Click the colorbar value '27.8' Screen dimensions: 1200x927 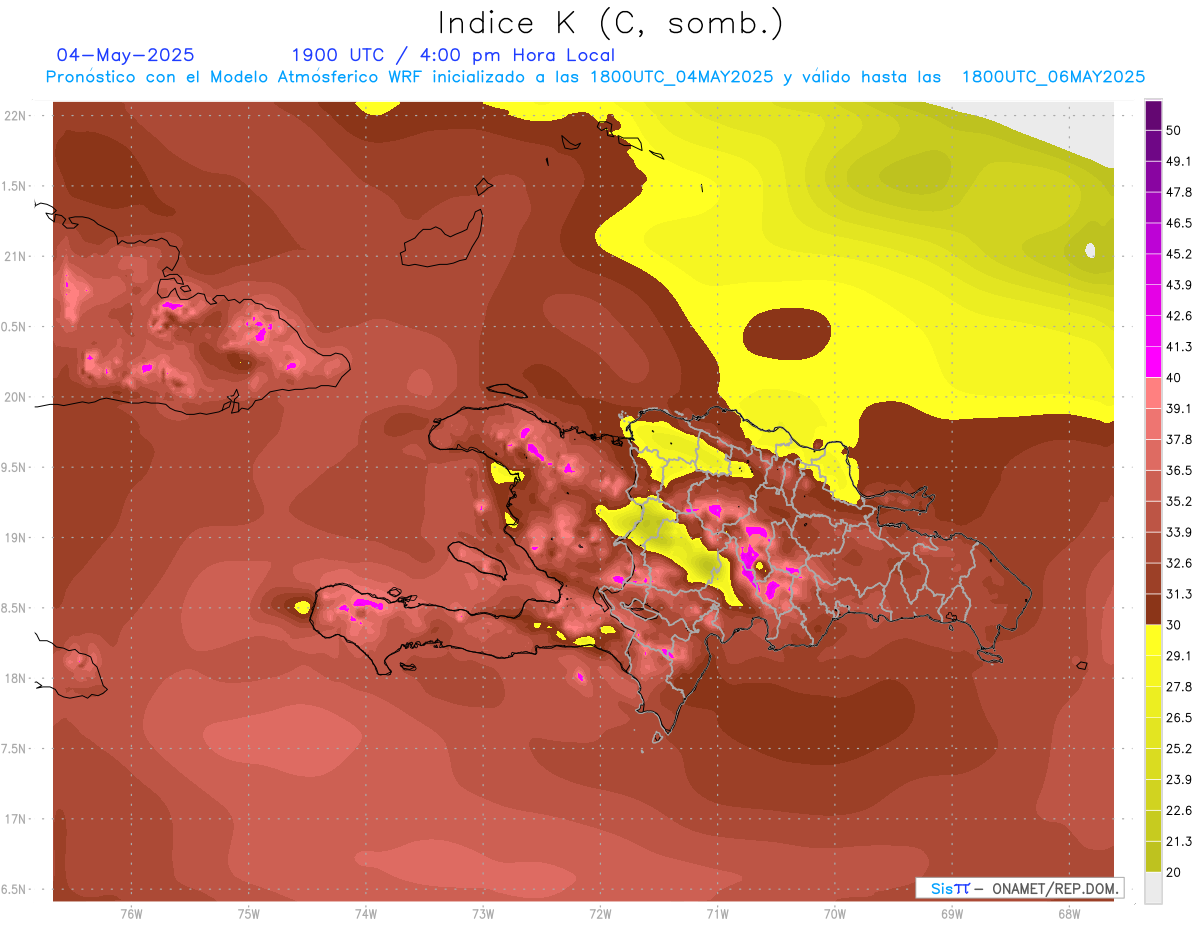1179,687
